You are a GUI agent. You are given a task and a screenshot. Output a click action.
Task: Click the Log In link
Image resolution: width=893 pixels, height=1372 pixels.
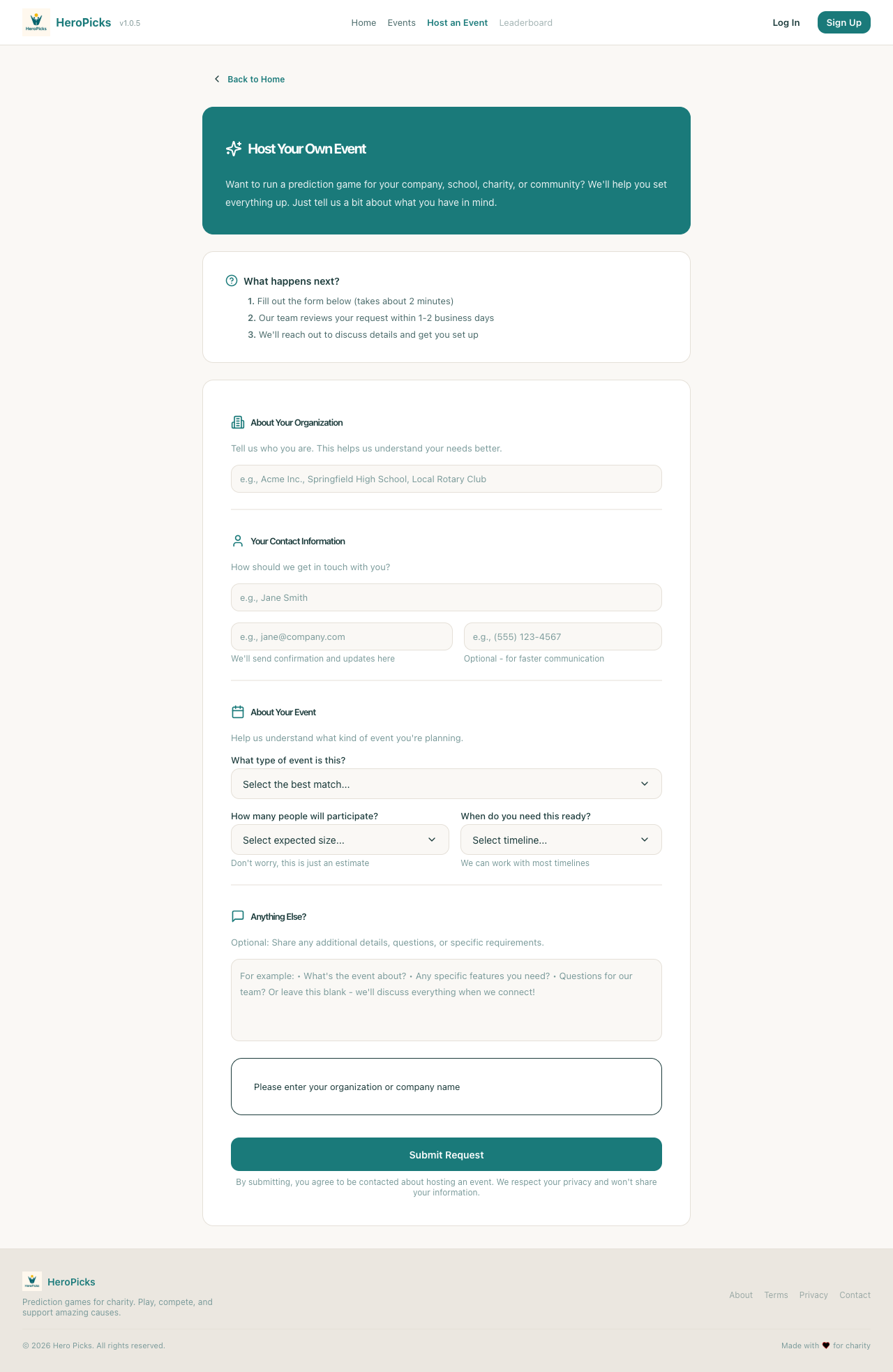[x=786, y=23]
